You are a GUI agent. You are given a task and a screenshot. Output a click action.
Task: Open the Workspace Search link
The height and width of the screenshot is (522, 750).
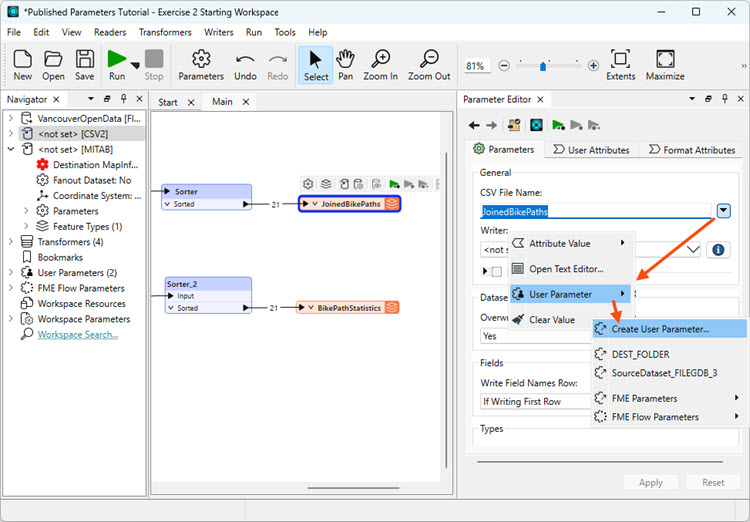point(77,334)
